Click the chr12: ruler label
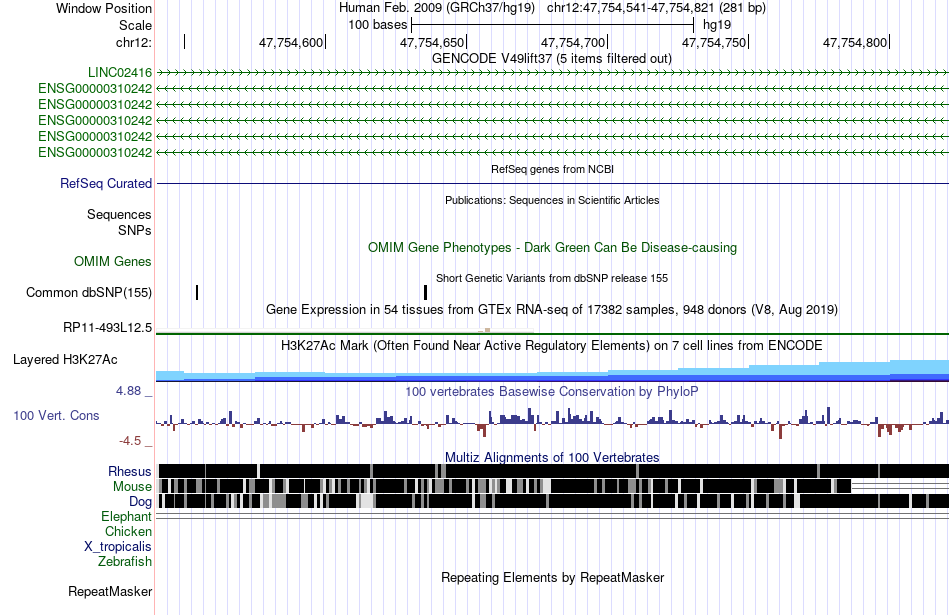Viewport: 950px width, 615px height. (133, 42)
